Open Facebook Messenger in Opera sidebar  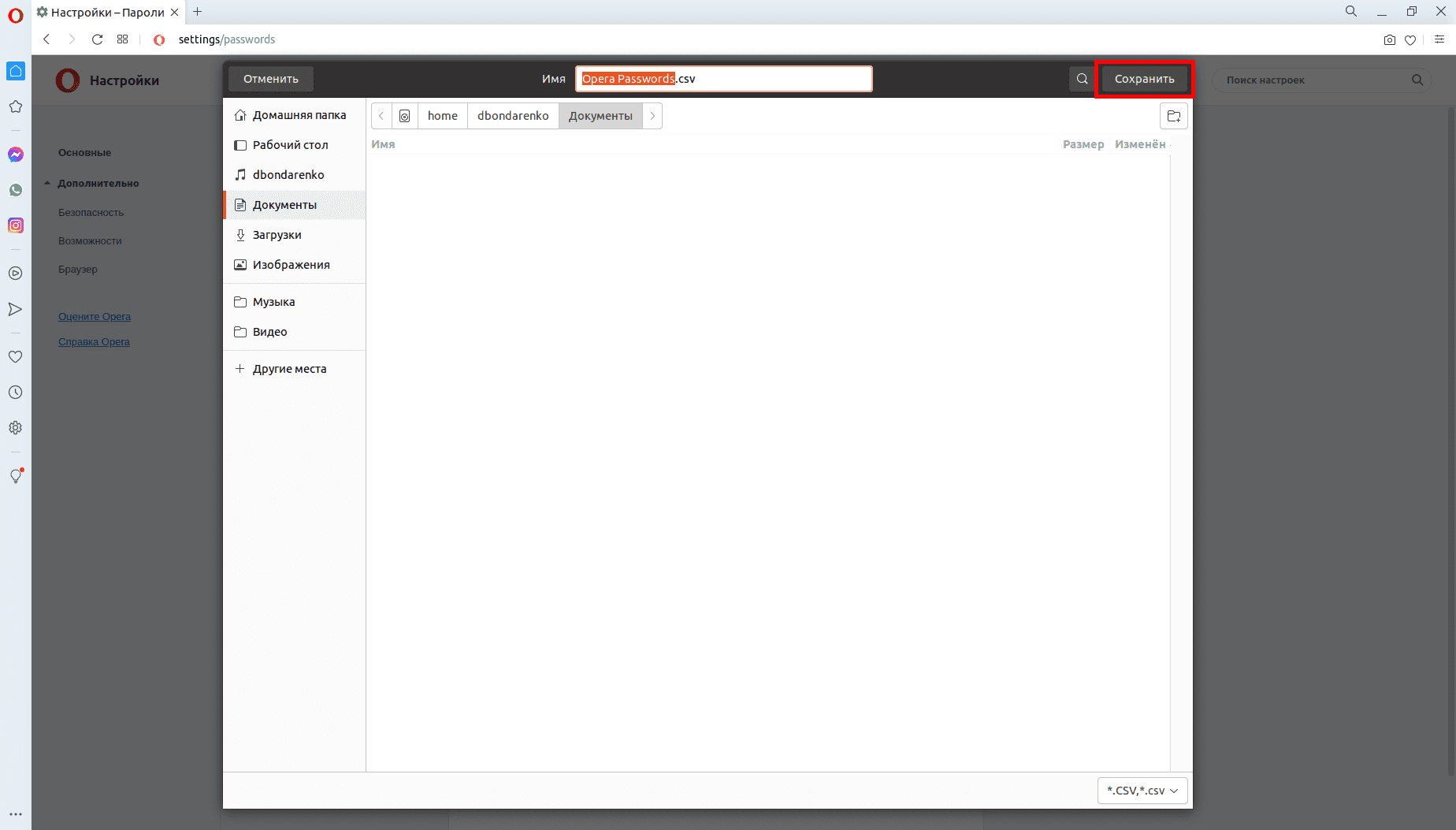[x=16, y=154]
